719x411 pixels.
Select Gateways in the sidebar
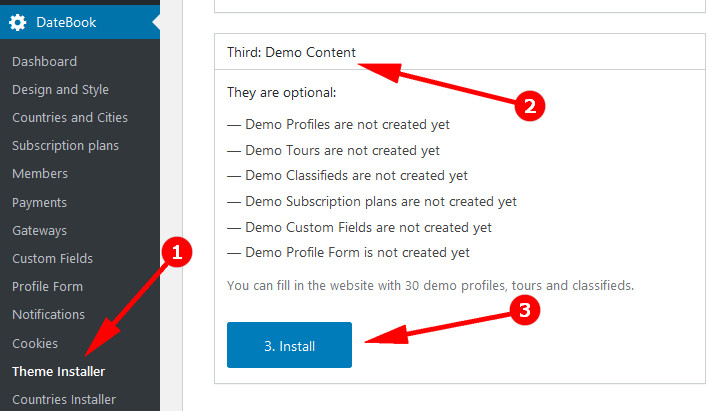click(x=40, y=230)
